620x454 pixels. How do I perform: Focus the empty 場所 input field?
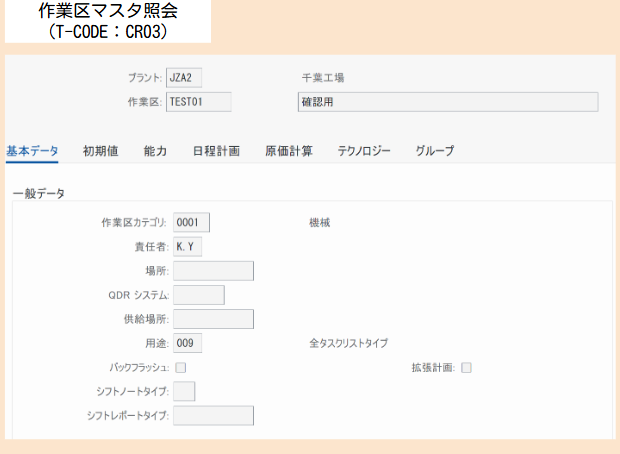214,271
